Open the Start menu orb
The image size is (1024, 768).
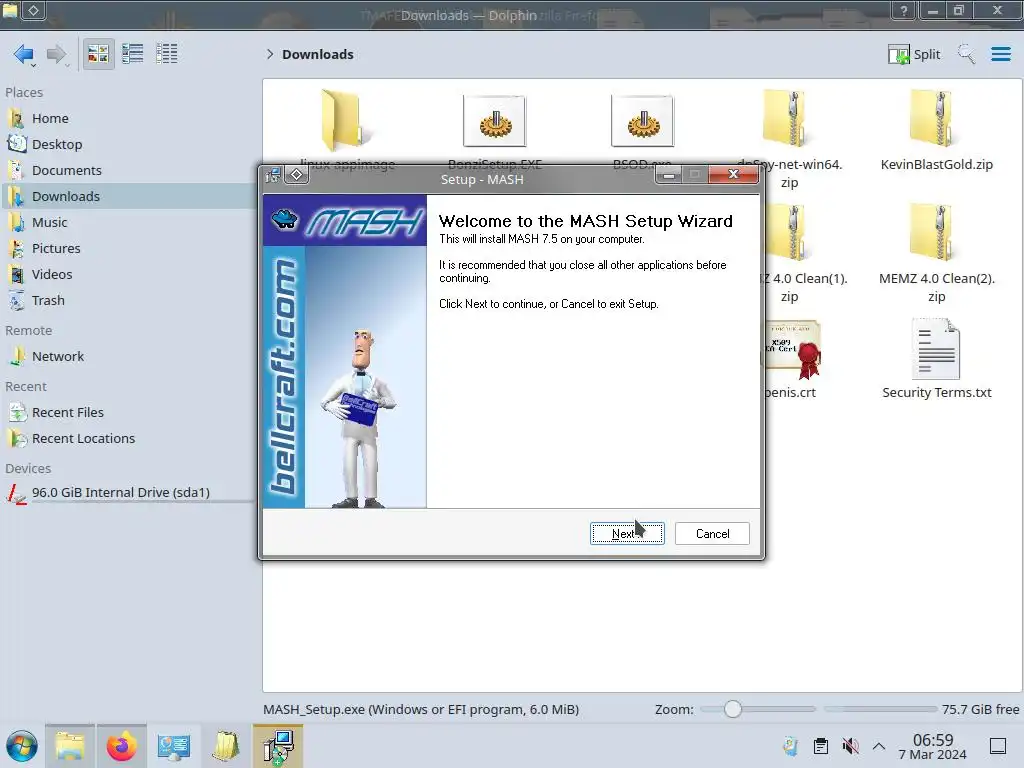[x=22, y=746]
